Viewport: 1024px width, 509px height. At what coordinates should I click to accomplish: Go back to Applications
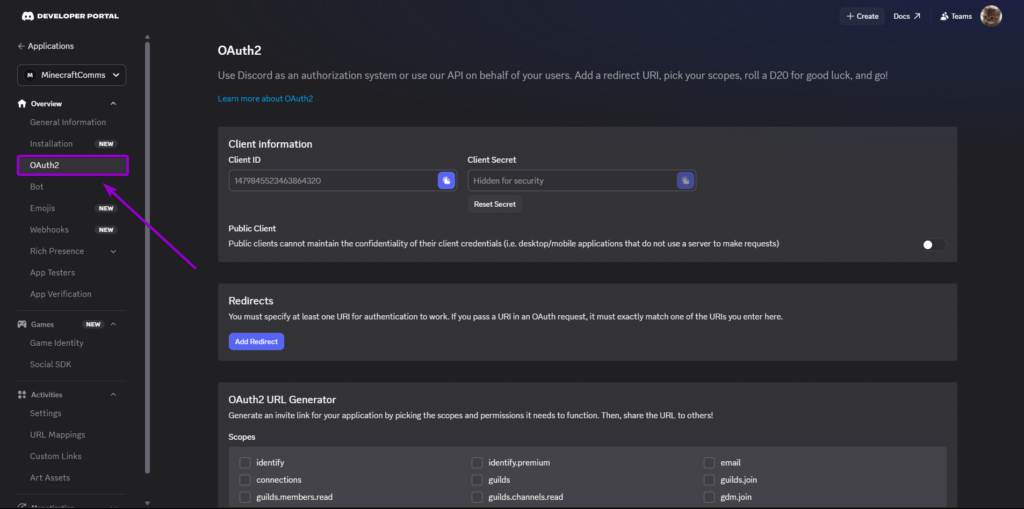click(x=46, y=46)
